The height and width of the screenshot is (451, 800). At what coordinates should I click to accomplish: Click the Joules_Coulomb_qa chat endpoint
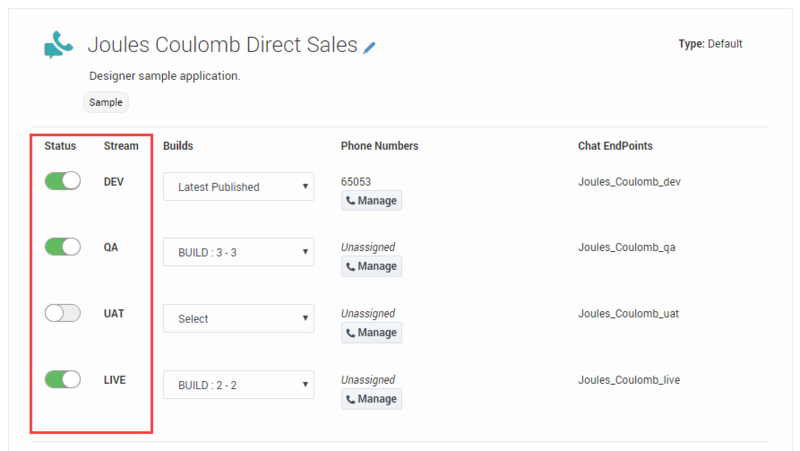[x=627, y=248]
